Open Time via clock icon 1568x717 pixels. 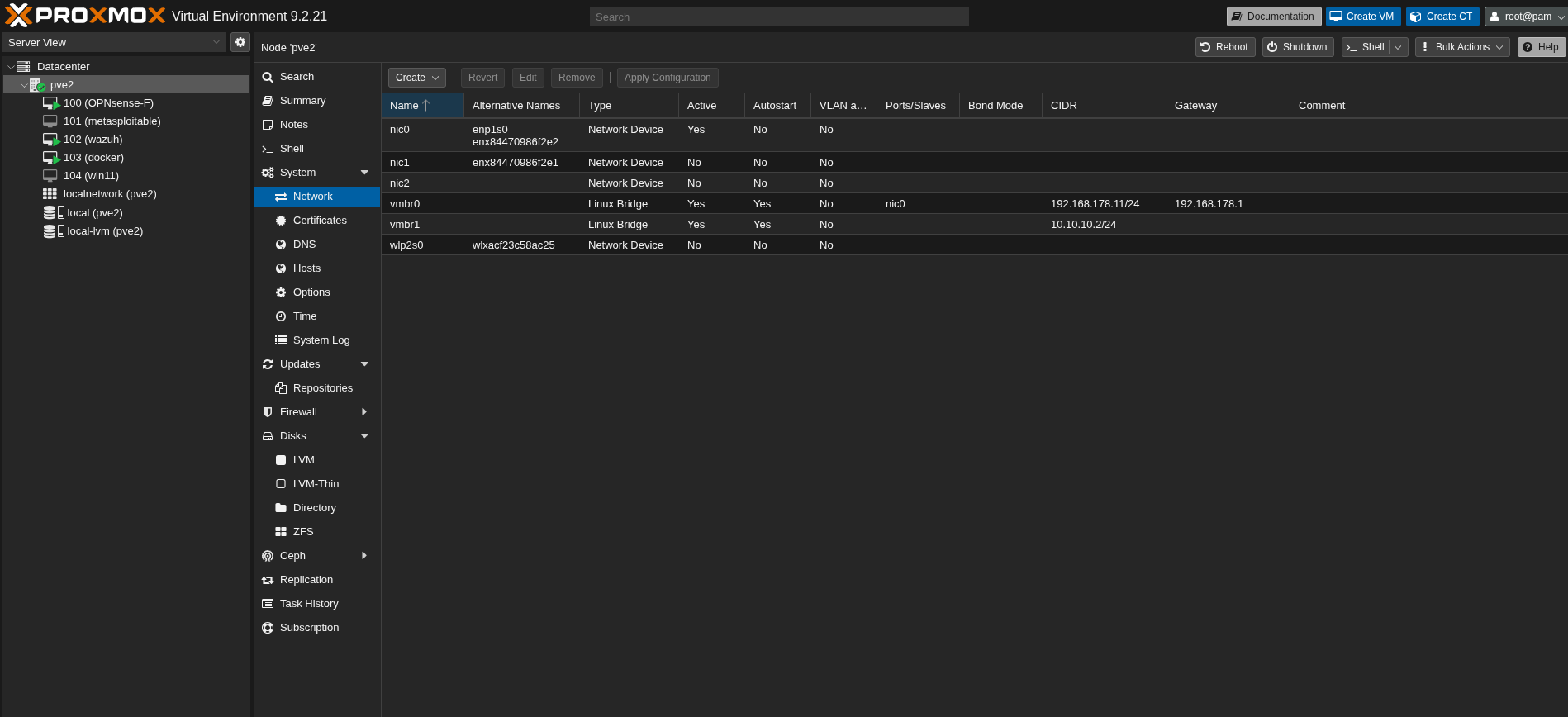[x=281, y=316]
